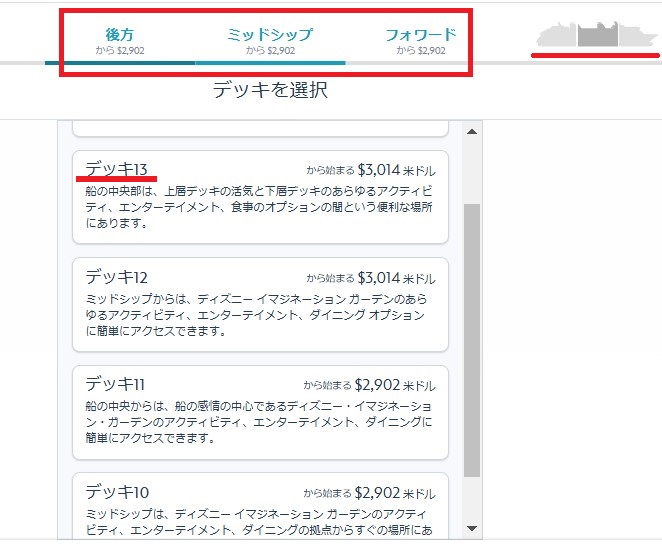
Task: Click the デッキ12 description starting ミッドシップからは
Action: (256, 315)
